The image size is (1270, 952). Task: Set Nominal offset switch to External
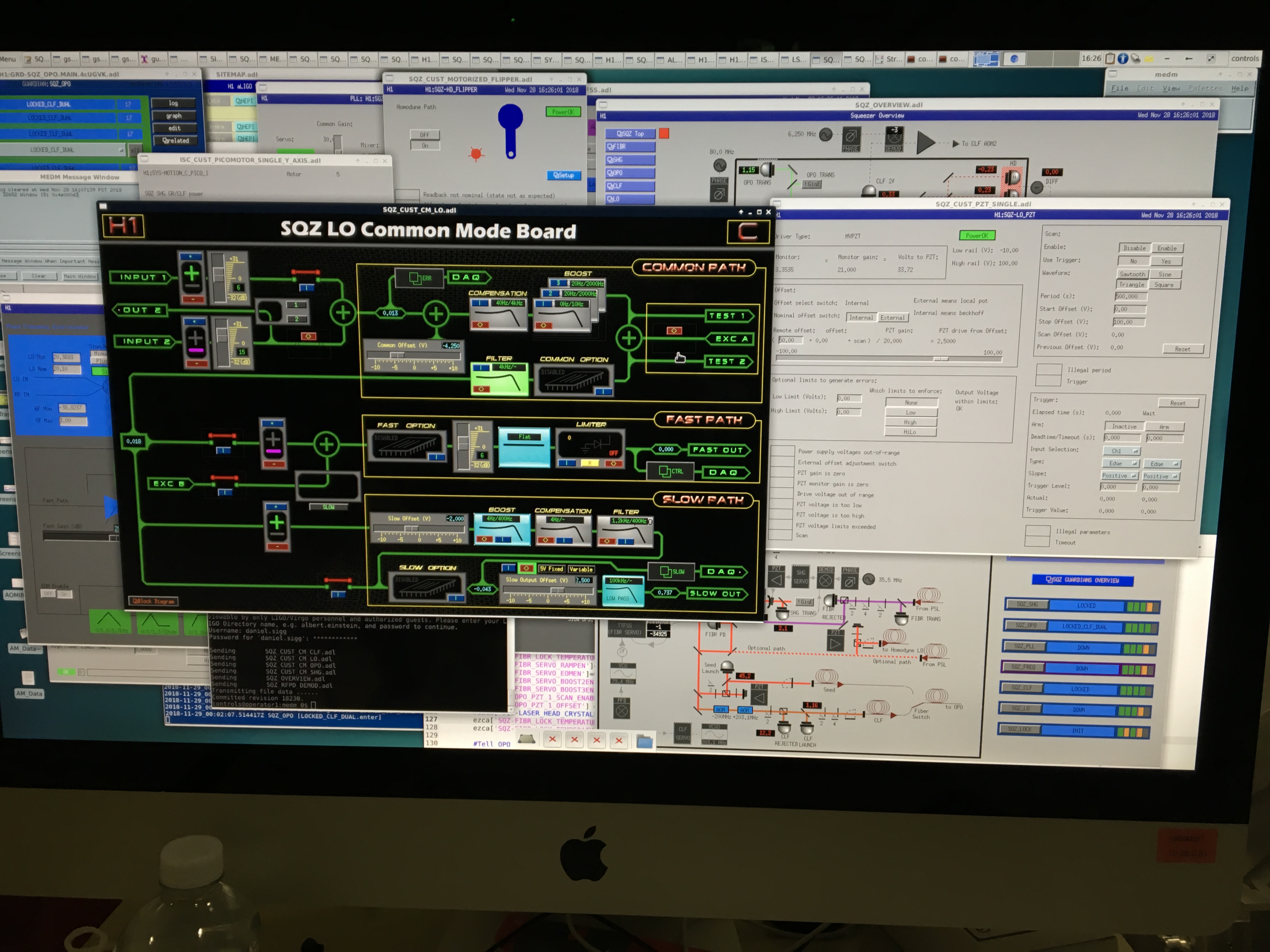[x=892, y=317]
